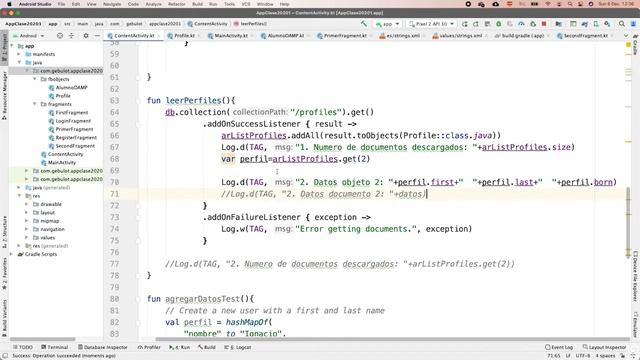Open the Database Inspector tool window
The image size is (640, 360).
(x=102, y=347)
